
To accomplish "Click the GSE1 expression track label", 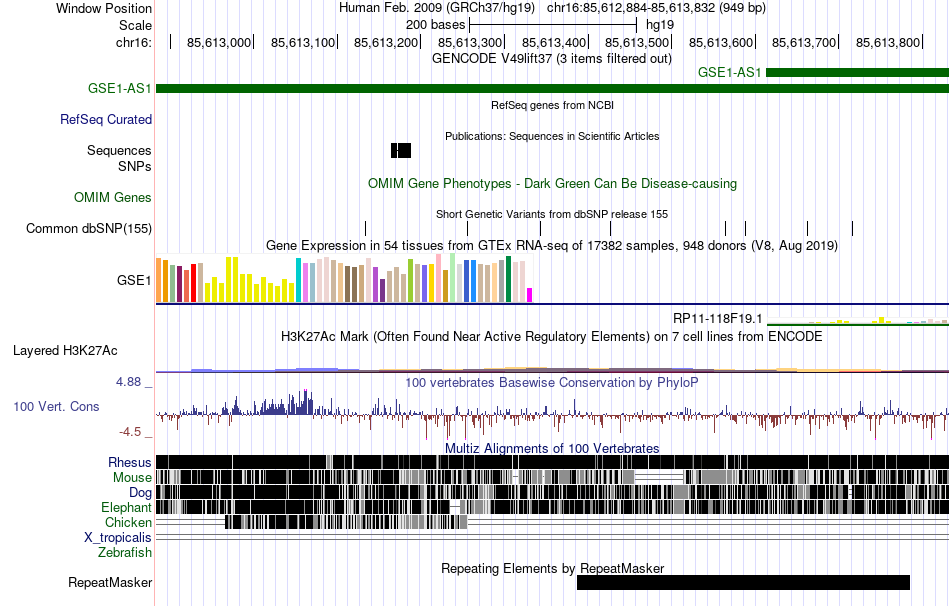I will click(x=134, y=281).
